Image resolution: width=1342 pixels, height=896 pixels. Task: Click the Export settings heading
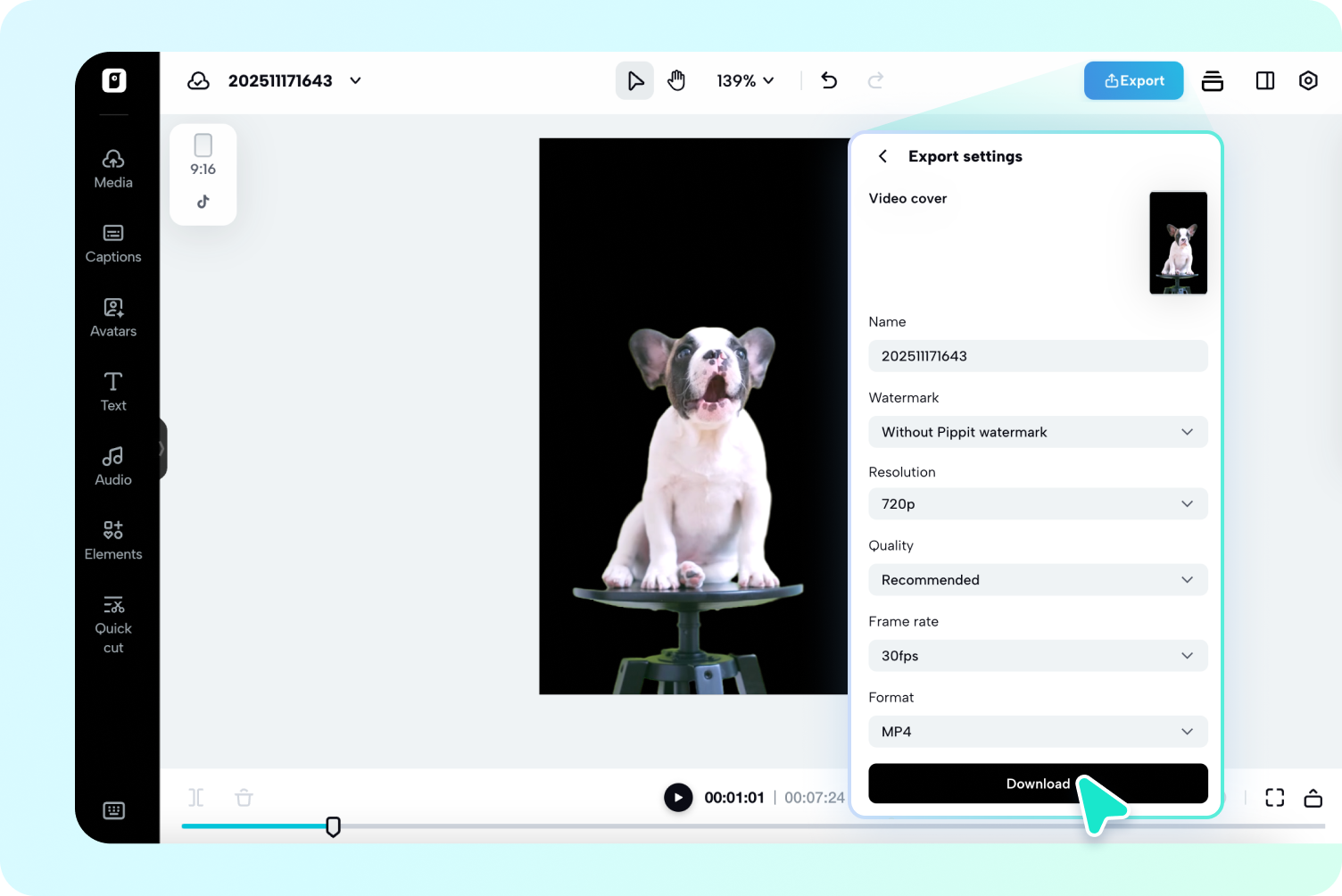[965, 156]
